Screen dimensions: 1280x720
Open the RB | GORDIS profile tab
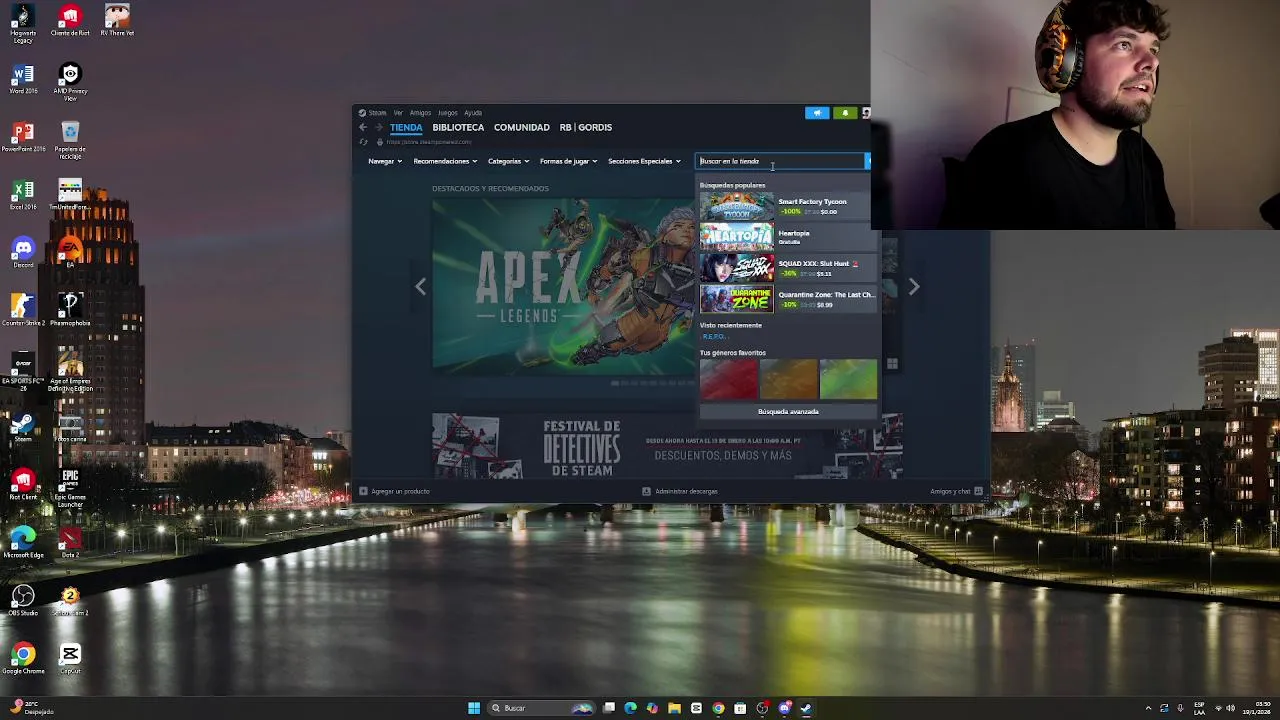tap(586, 127)
